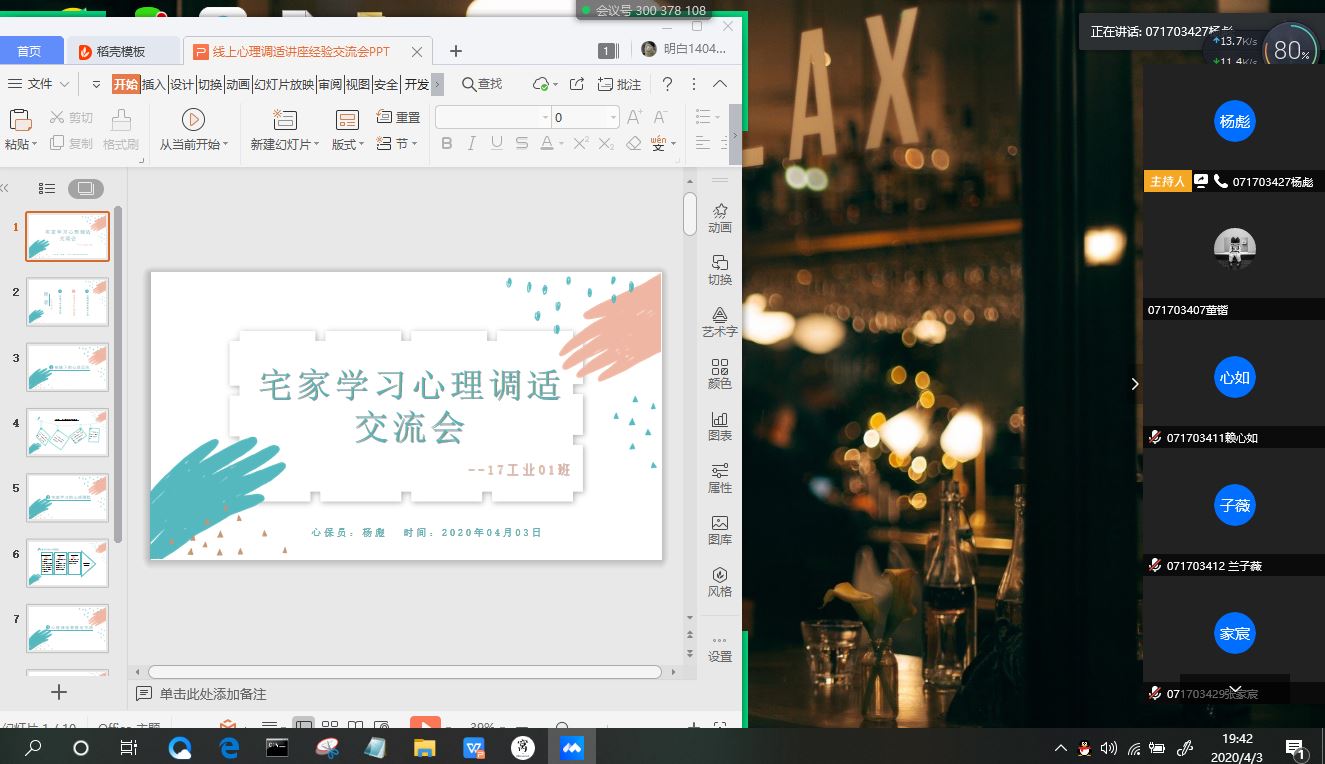Open a new document tab with plus
The height and width of the screenshot is (764, 1325).
point(455,51)
